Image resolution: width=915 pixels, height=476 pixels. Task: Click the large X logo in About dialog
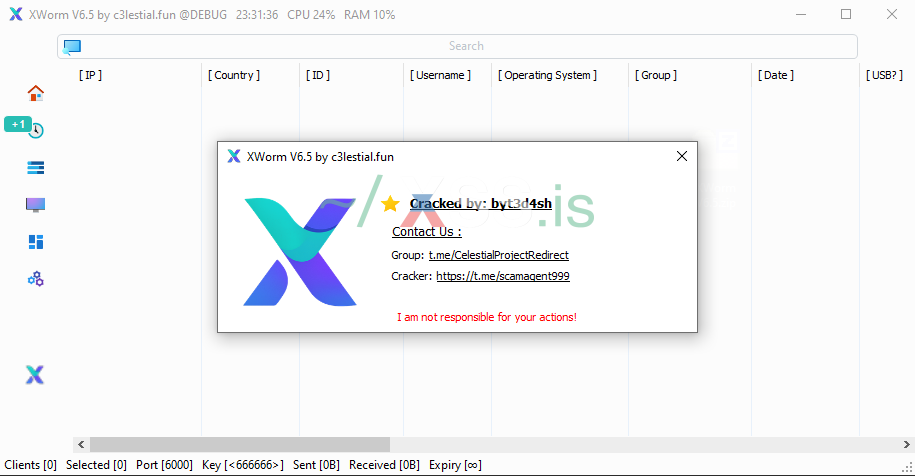point(299,251)
